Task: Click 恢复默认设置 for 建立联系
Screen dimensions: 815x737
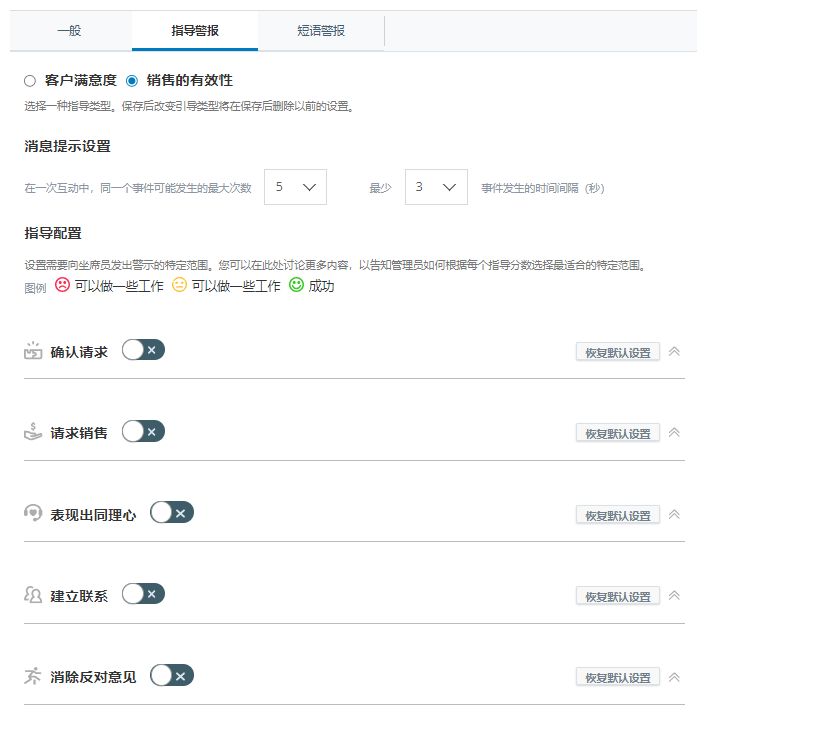Action: [618, 596]
